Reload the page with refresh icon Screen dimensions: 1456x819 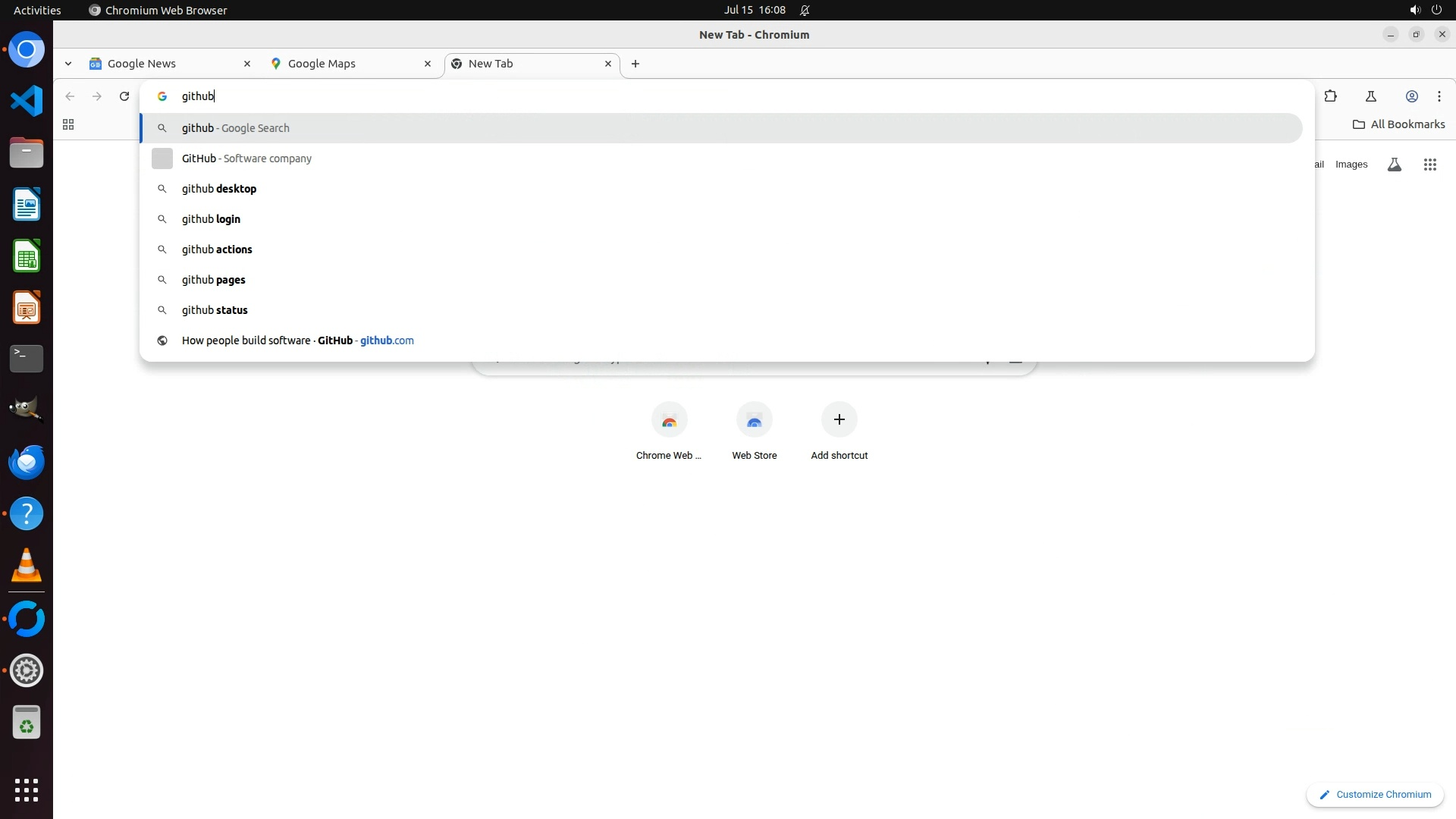coord(124,96)
